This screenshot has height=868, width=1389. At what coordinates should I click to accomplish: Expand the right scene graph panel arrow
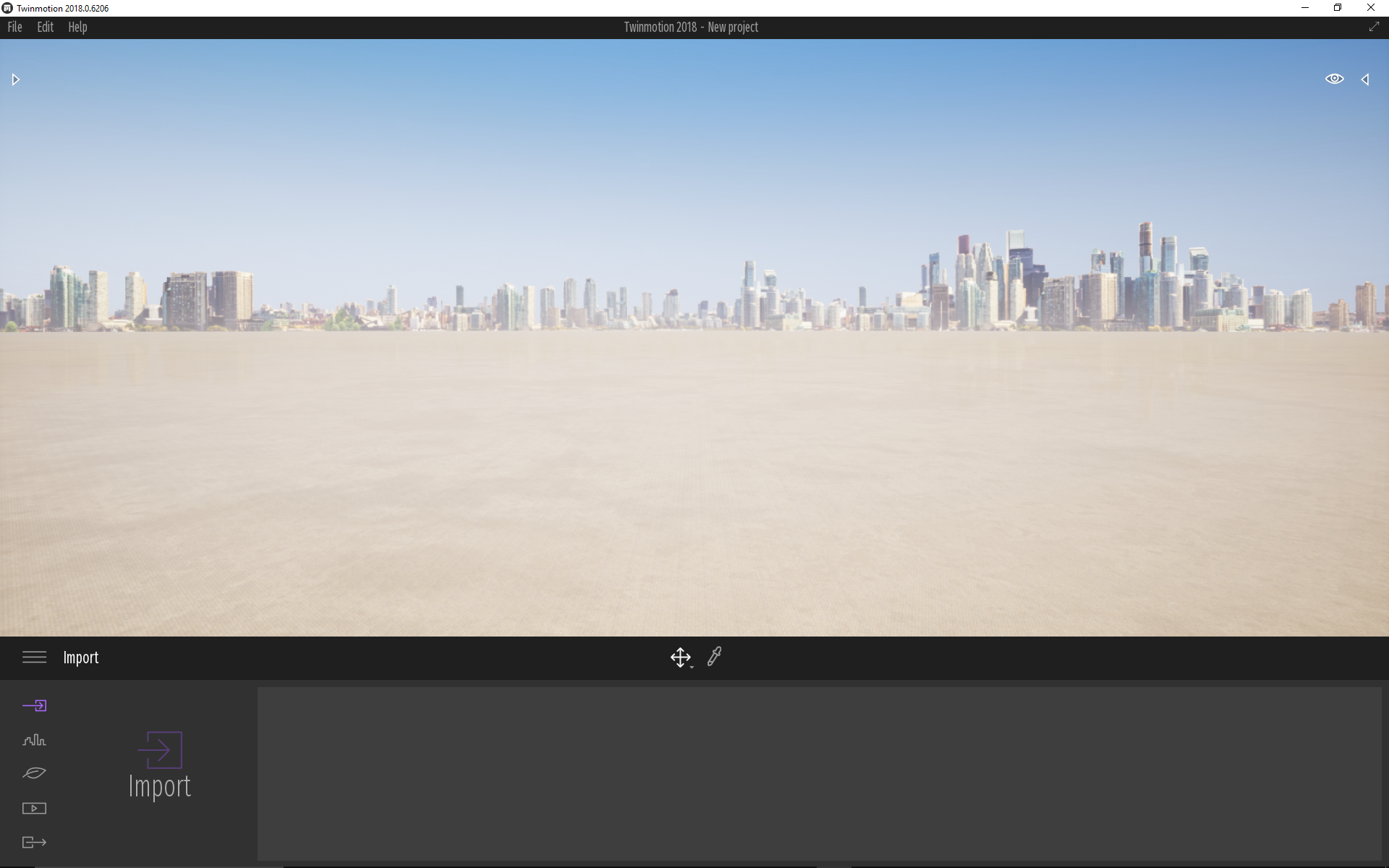pyautogui.click(x=1365, y=80)
